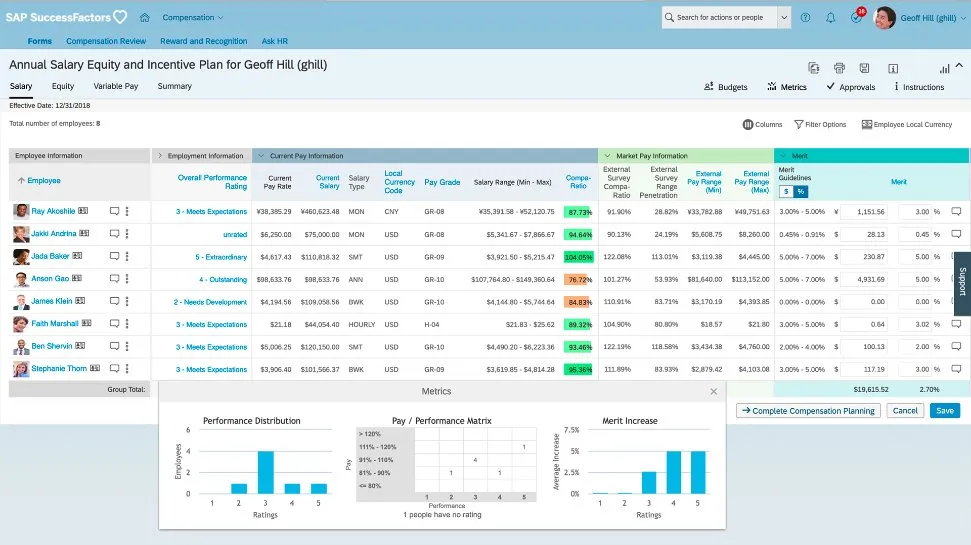Open the Compensation module dropdown
The image size is (971, 545).
tap(193, 17)
